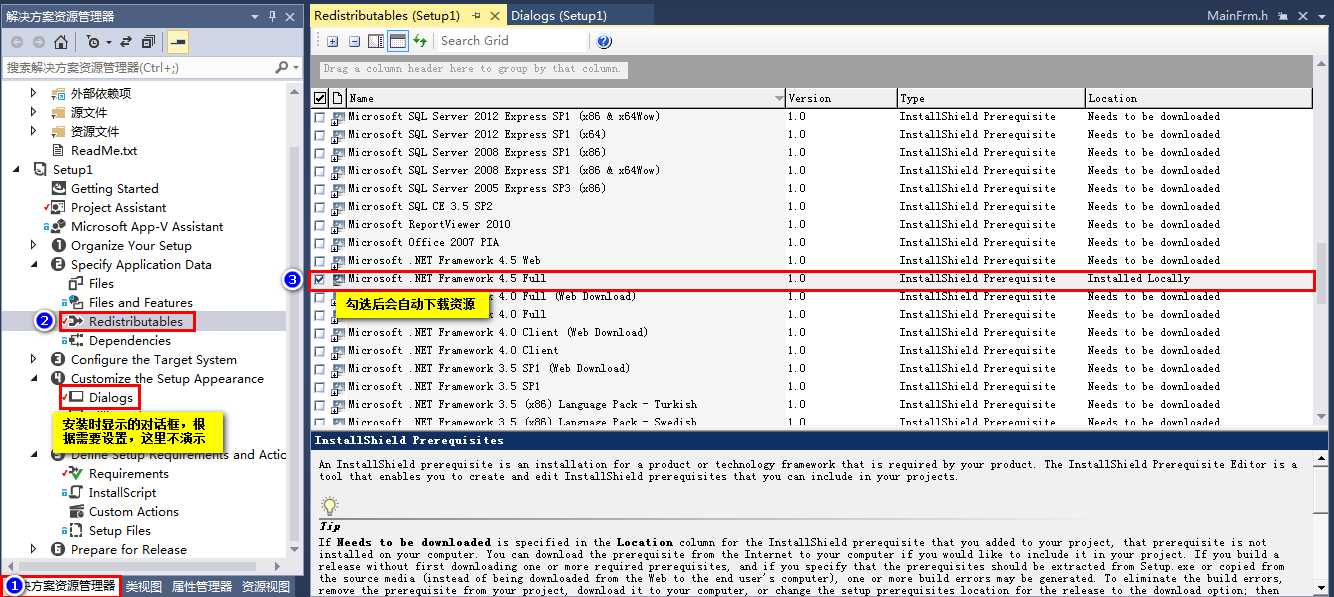Pin the Redistributables tab

(x=476, y=16)
